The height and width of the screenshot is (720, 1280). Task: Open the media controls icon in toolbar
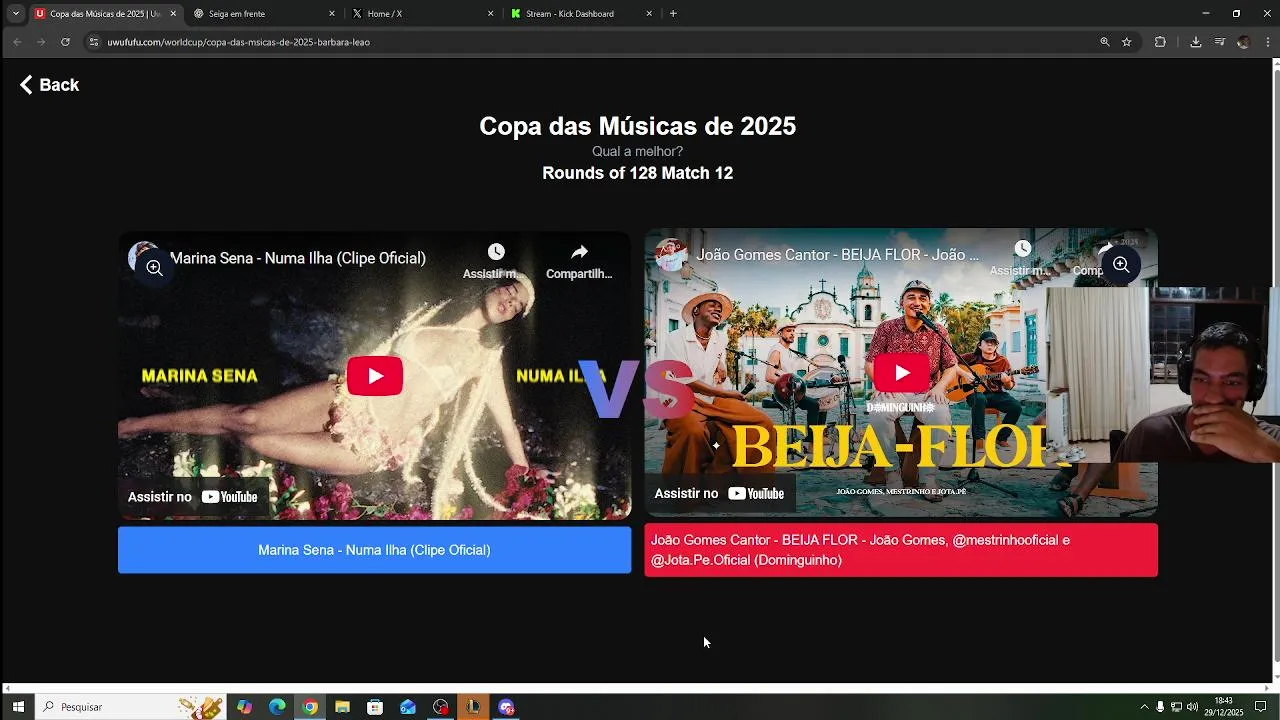[x=1219, y=42]
